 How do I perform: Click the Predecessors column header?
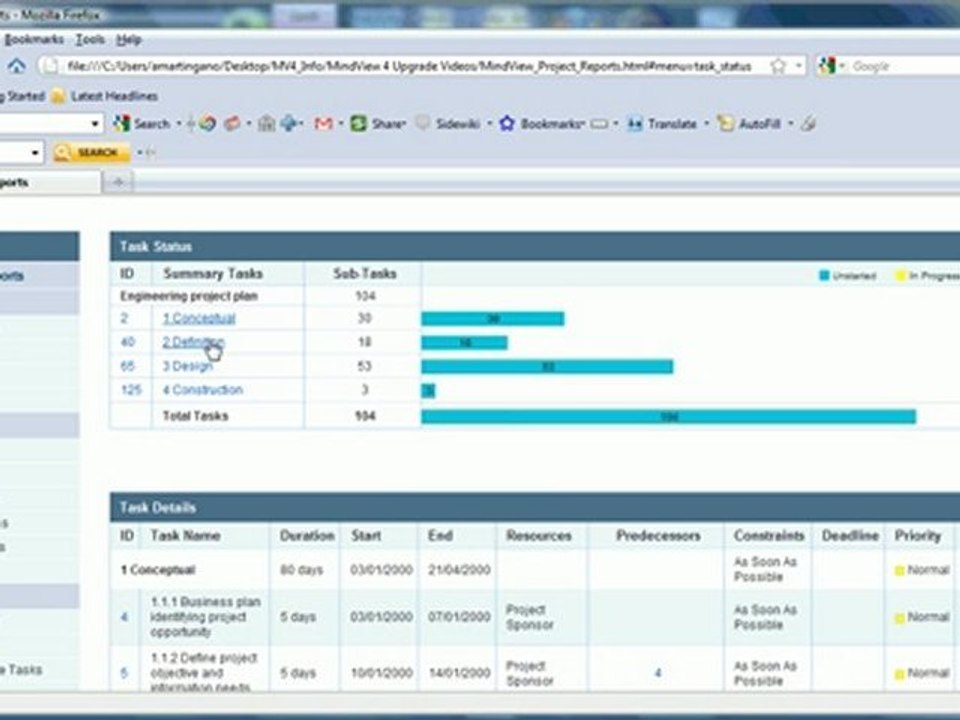coord(658,536)
